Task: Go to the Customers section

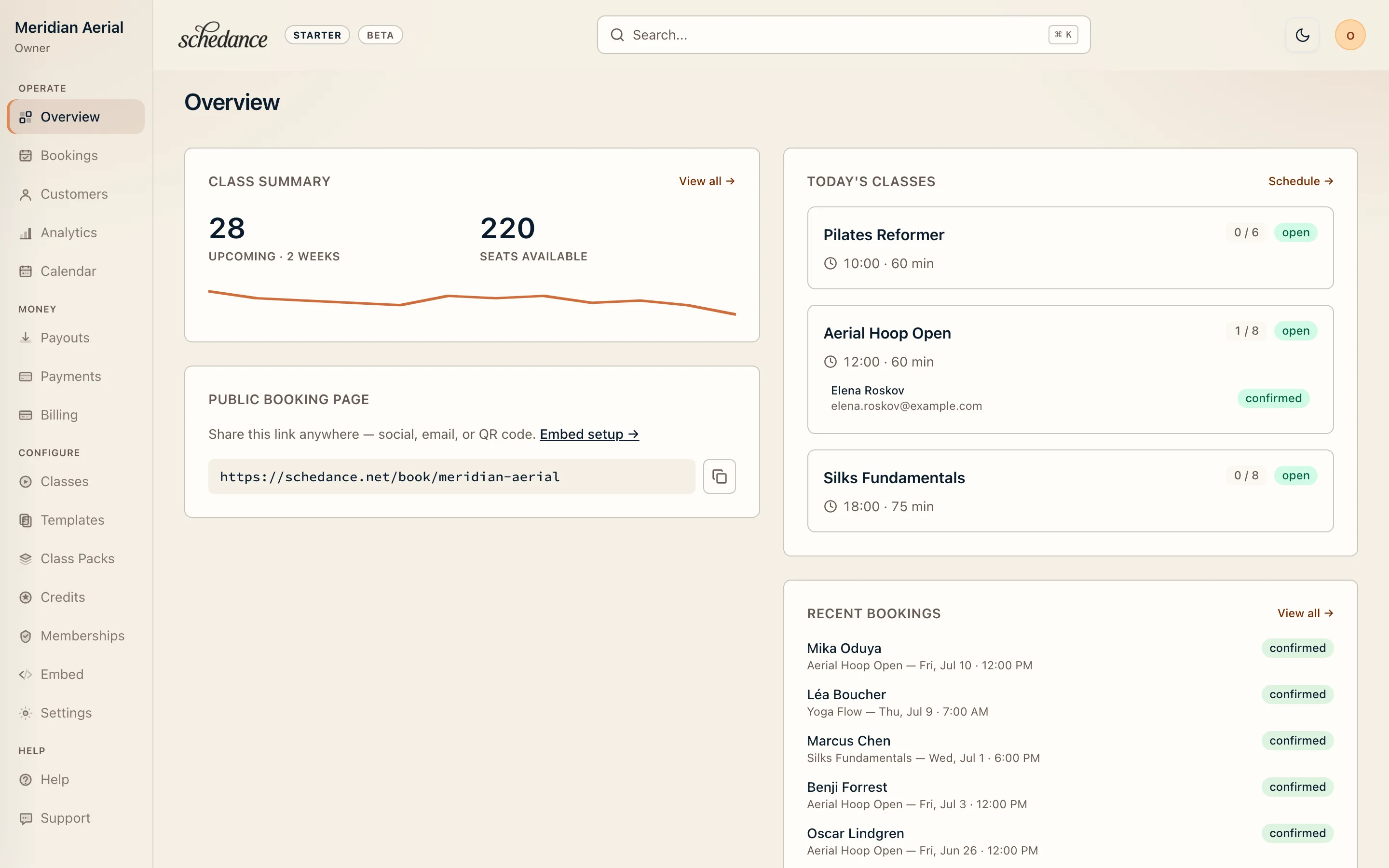Action: 76,194
